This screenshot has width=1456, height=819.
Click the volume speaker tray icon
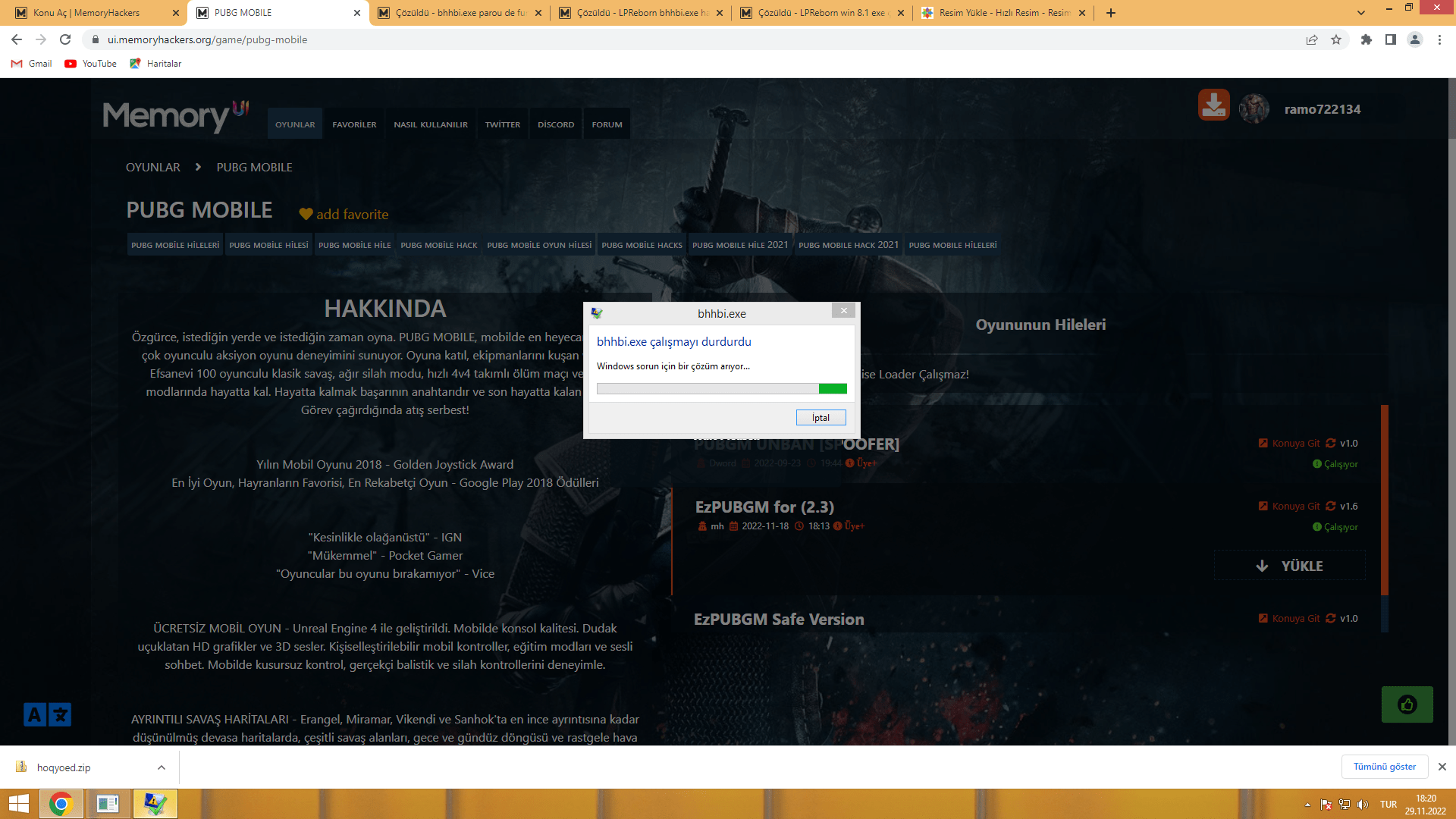tap(1363, 805)
